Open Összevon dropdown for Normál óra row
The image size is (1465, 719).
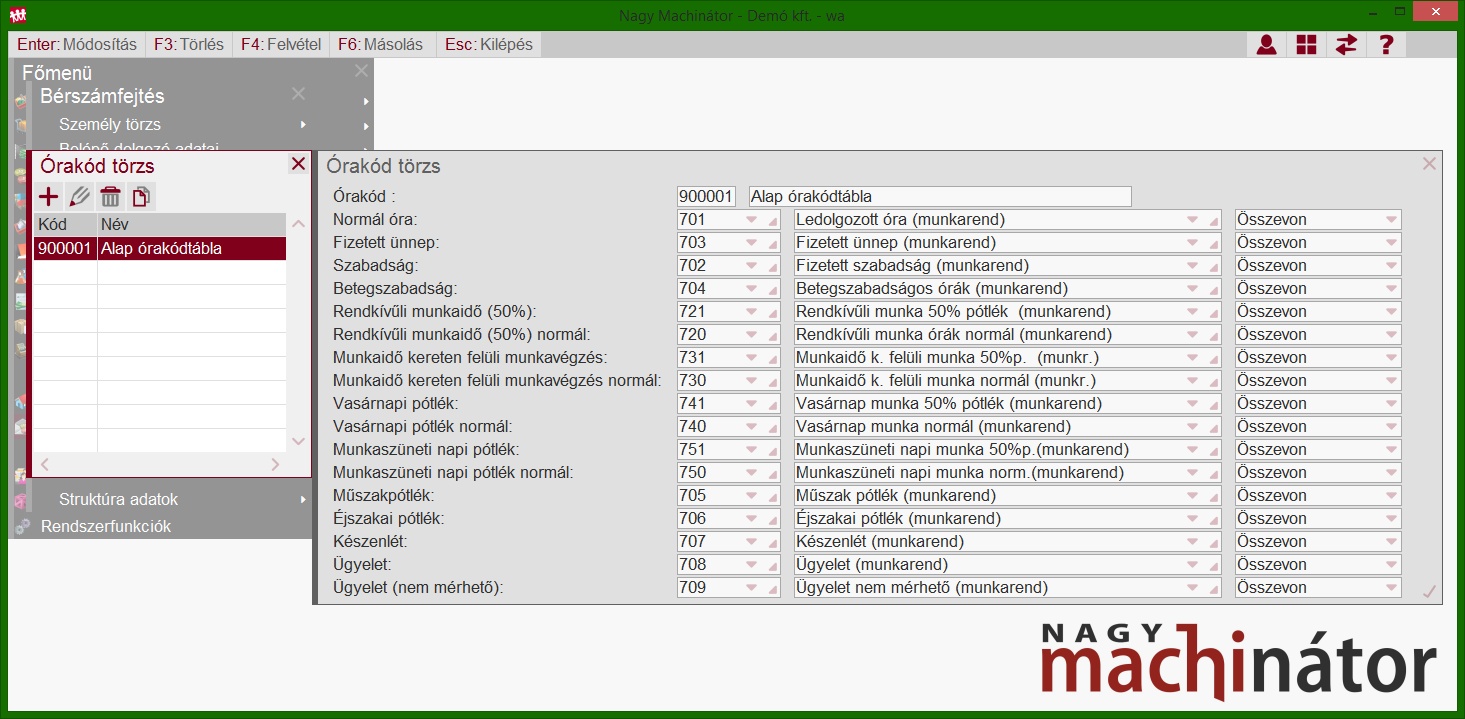(x=1391, y=219)
